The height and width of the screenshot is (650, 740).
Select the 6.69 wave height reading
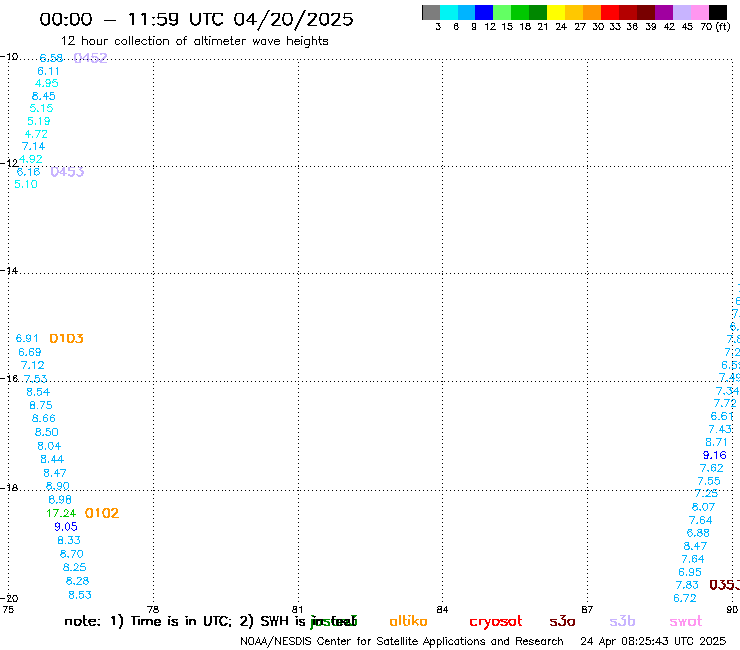click(30, 352)
